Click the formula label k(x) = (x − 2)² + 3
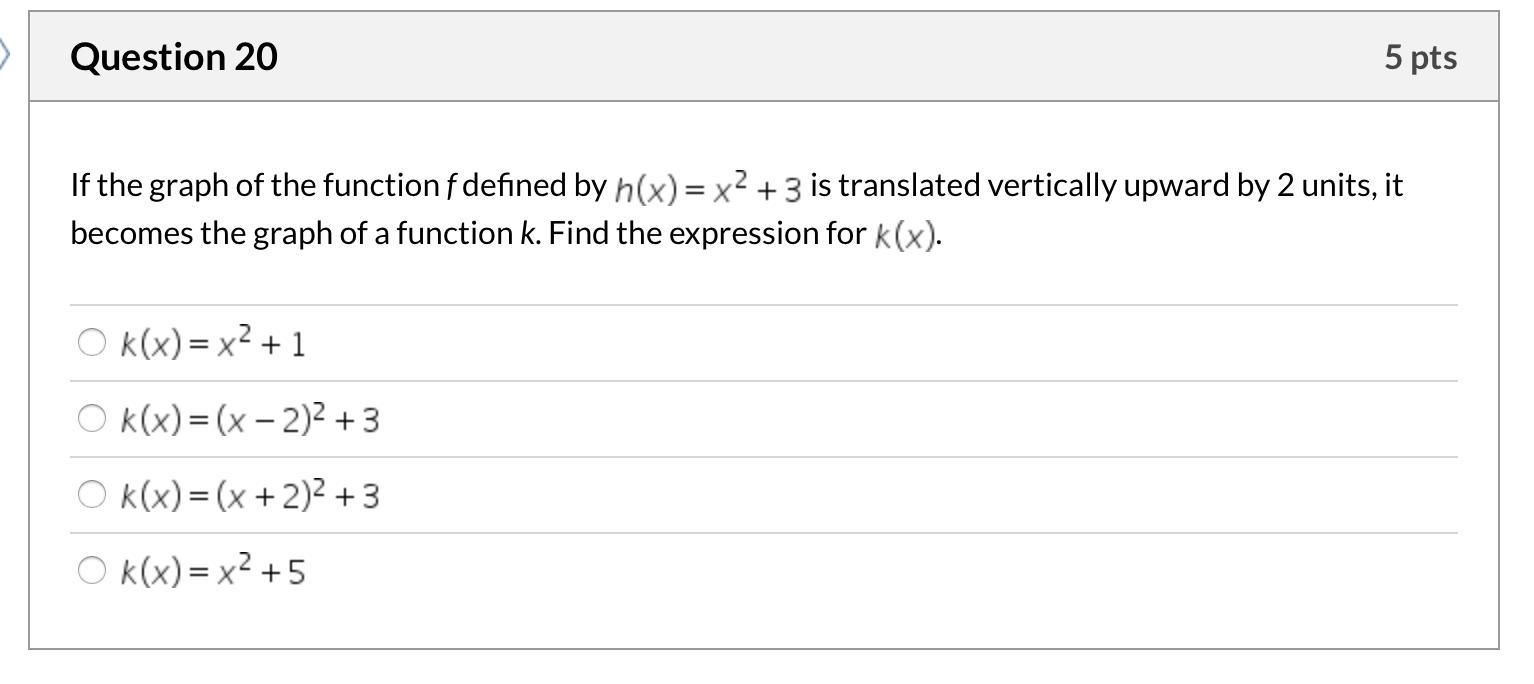The image size is (1534, 684). pos(249,420)
